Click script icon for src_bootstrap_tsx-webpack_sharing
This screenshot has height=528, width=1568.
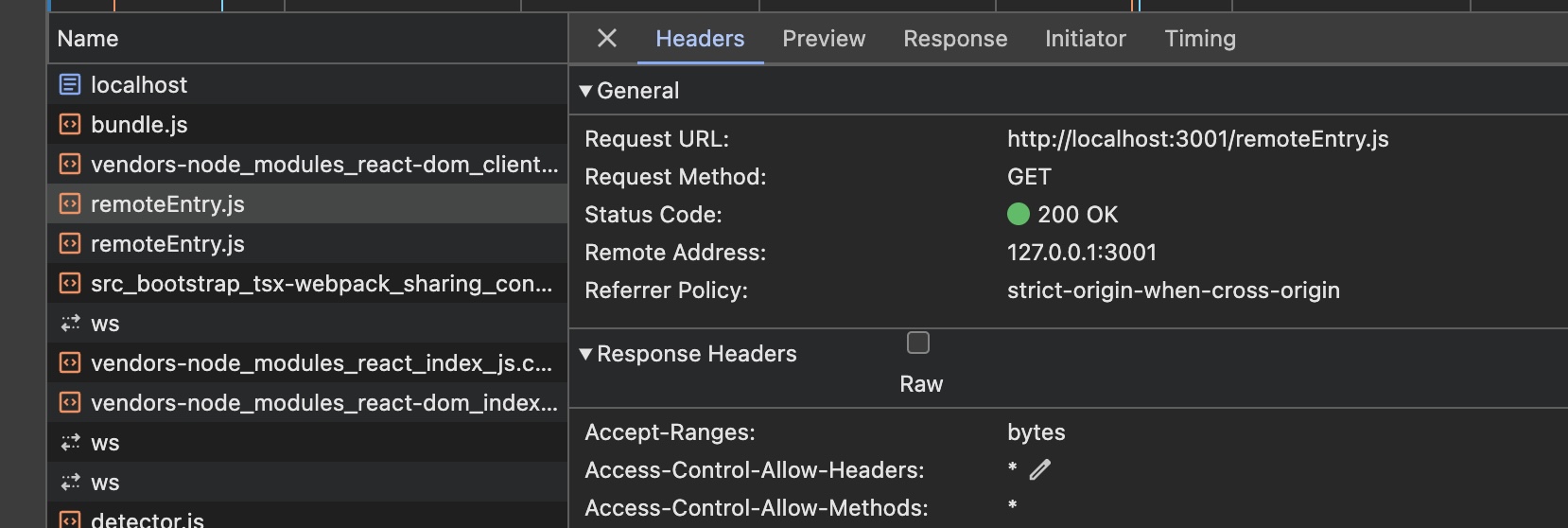pyautogui.click(x=70, y=283)
